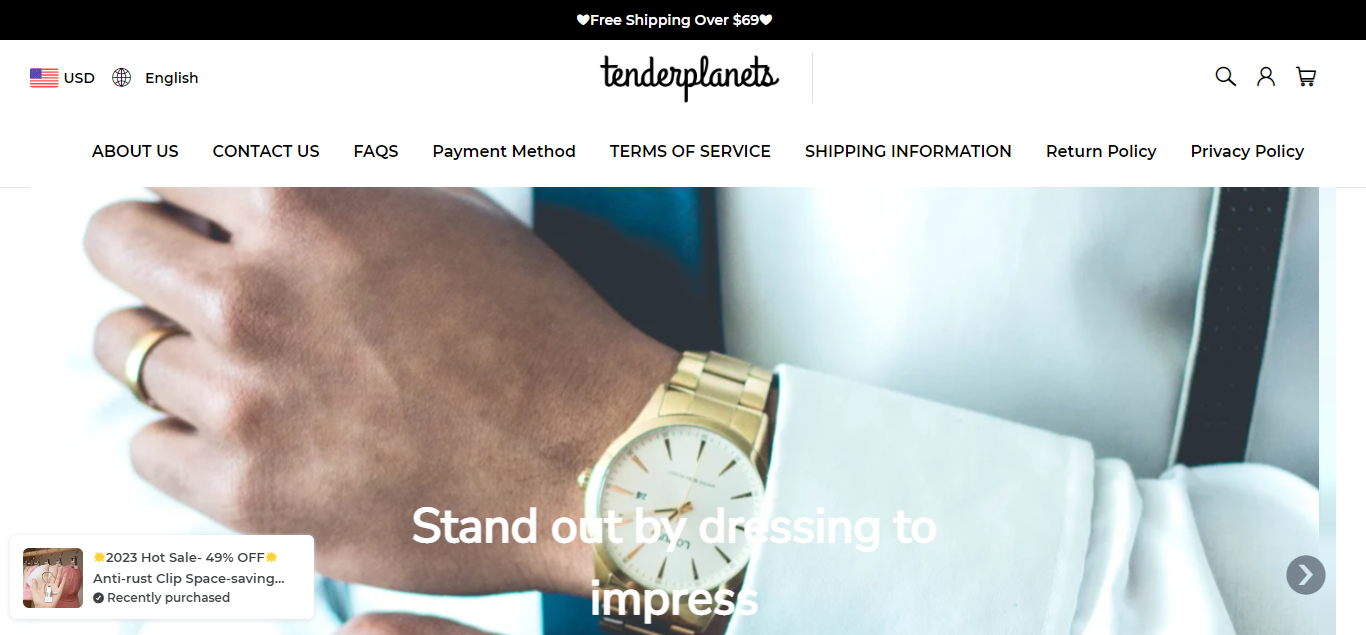This screenshot has height=635, width=1366.
Task: Open the search magnifier icon
Action: click(1225, 77)
